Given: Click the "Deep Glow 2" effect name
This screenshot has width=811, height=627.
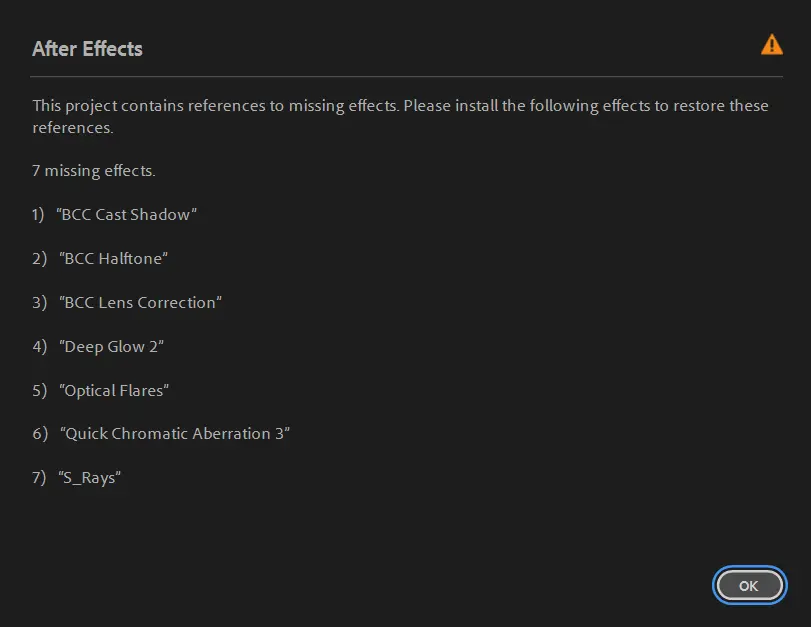Looking at the screenshot, I should click(112, 347).
